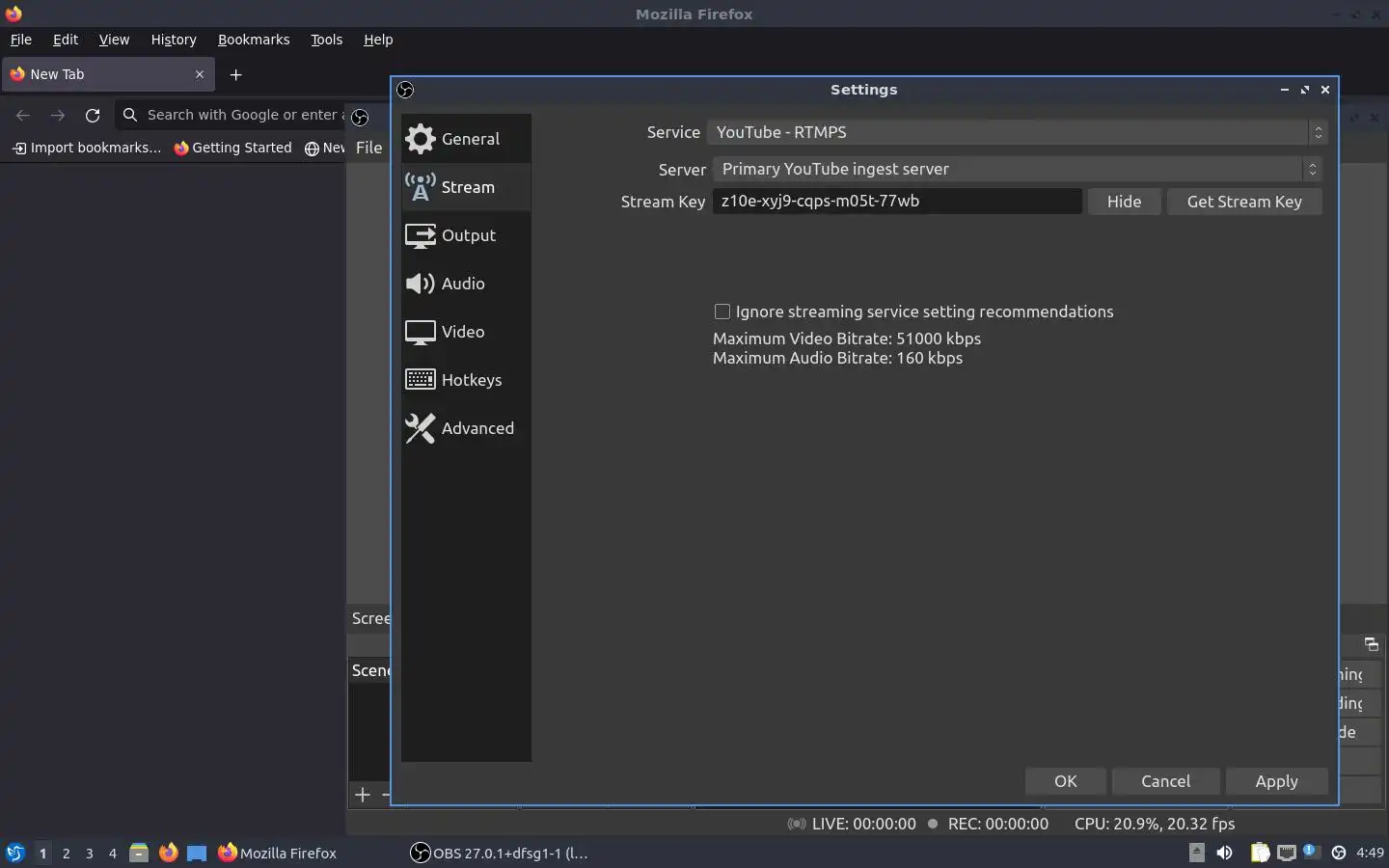Click the 4:49 clock in taskbar

tap(1370, 853)
